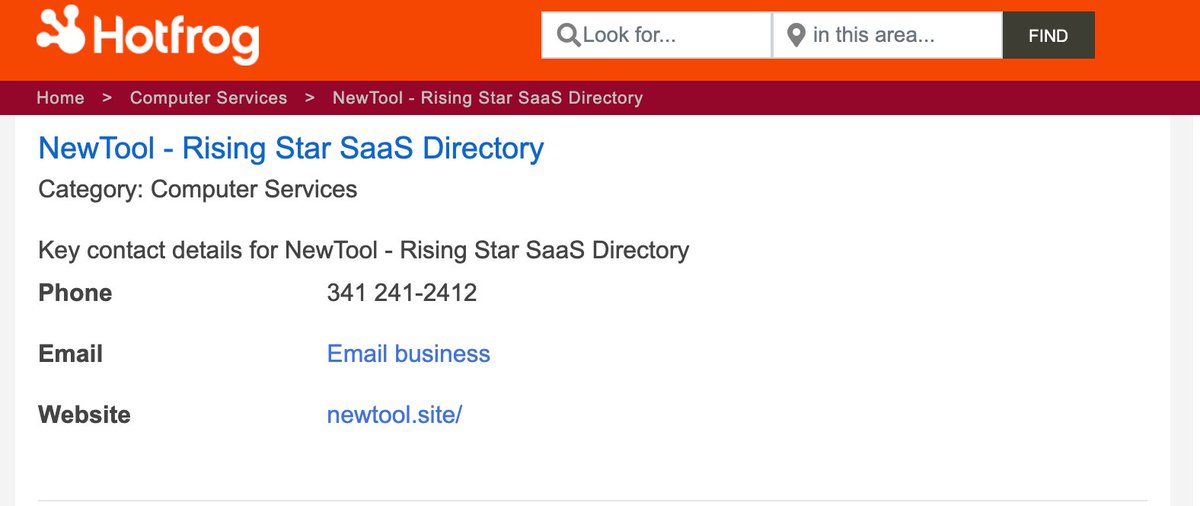1200x506 pixels.
Task: Click the location pin icon
Action: point(796,36)
